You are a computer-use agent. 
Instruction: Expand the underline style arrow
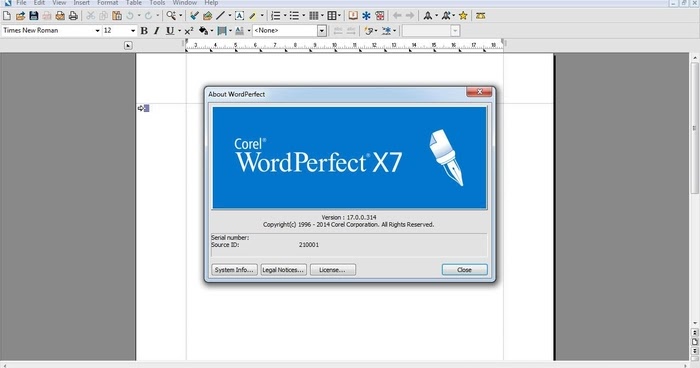click(179, 31)
